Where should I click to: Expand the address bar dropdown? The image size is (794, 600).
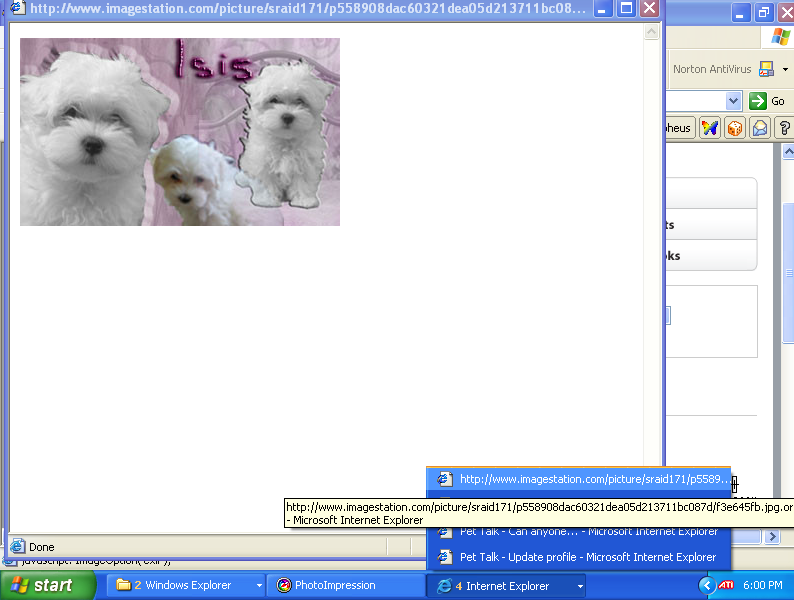pos(733,101)
